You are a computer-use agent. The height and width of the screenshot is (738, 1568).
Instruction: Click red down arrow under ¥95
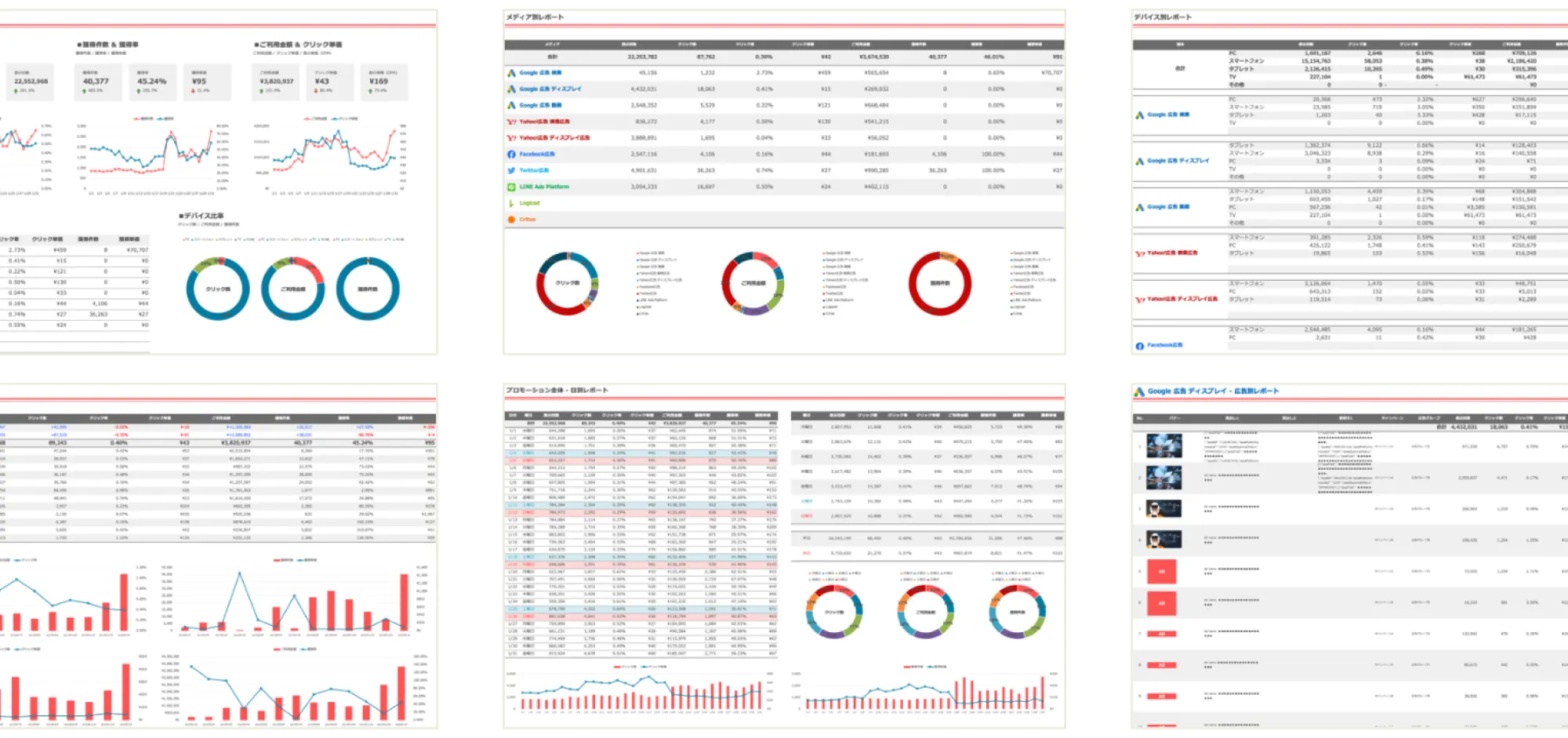(x=194, y=91)
